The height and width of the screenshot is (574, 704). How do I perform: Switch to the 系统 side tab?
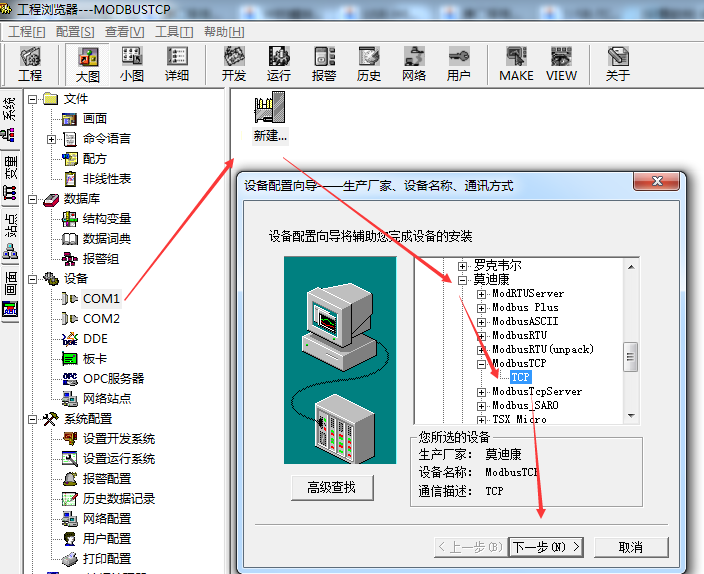click(x=9, y=119)
